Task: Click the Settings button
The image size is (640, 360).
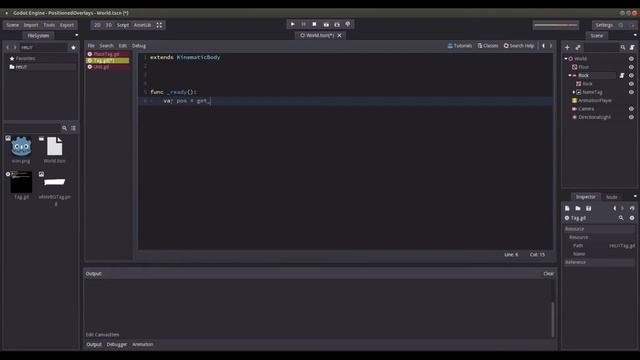Action: [604, 25]
